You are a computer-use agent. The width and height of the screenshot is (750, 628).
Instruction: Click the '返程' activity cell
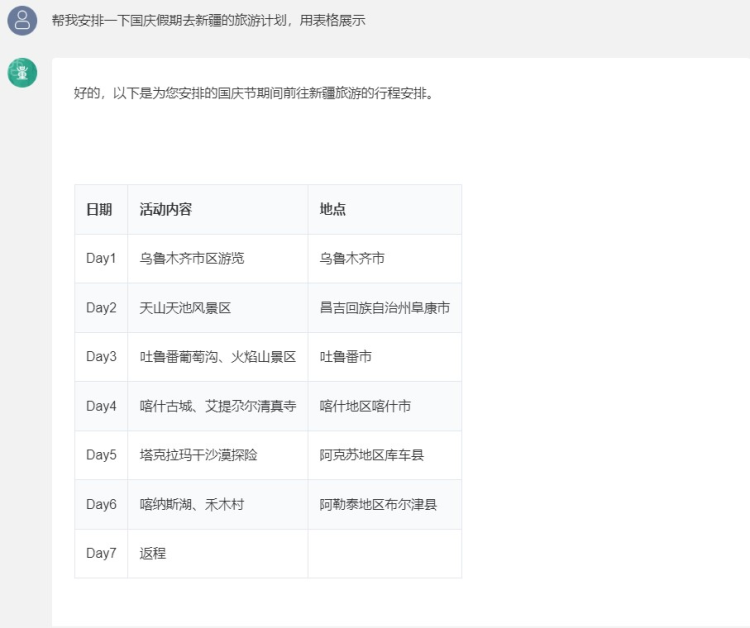(218, 553)
